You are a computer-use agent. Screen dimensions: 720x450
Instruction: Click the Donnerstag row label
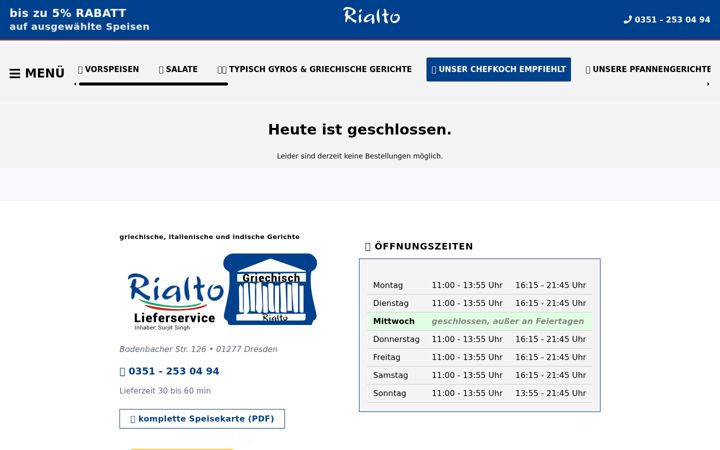click(396, 339)
